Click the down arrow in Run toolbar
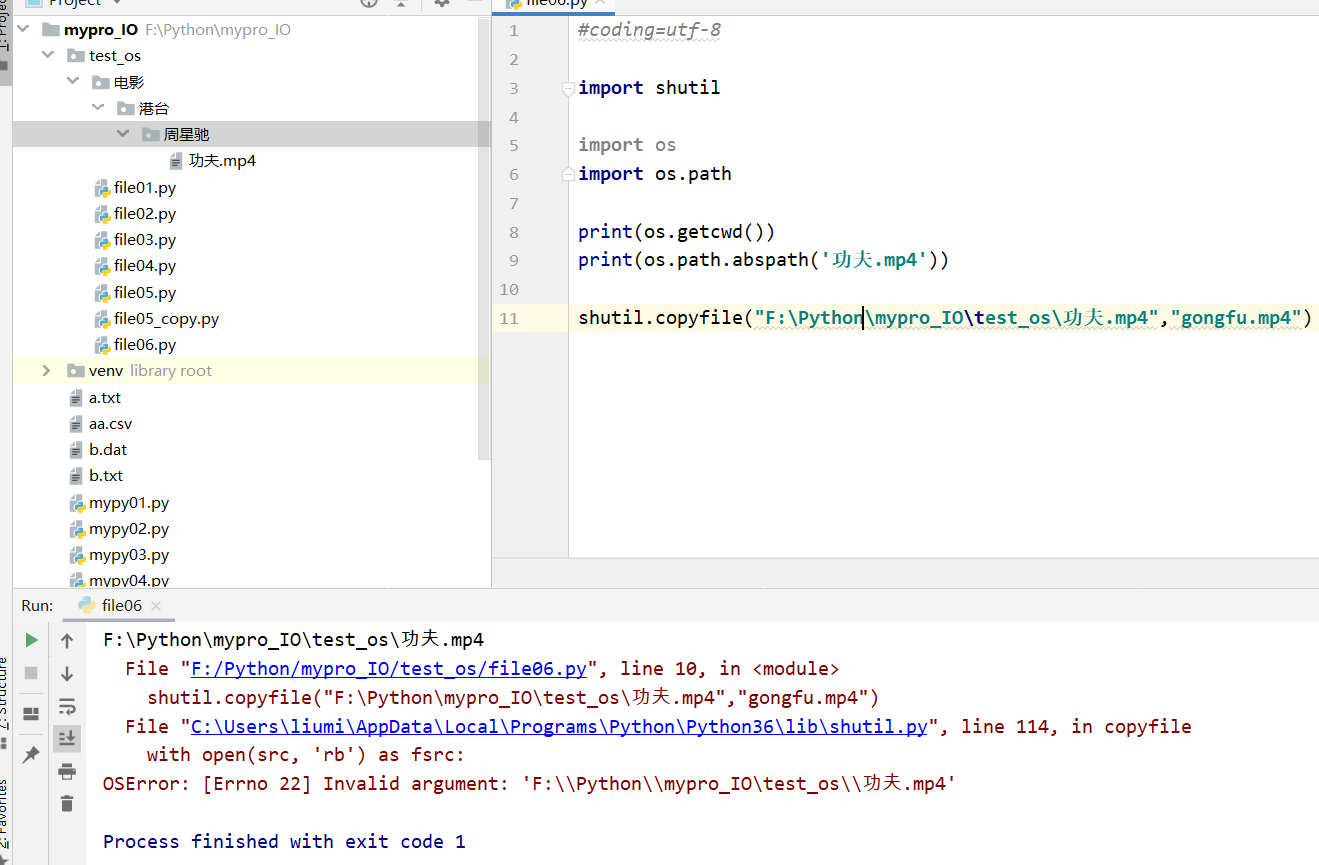 click(x=67, y=674)
